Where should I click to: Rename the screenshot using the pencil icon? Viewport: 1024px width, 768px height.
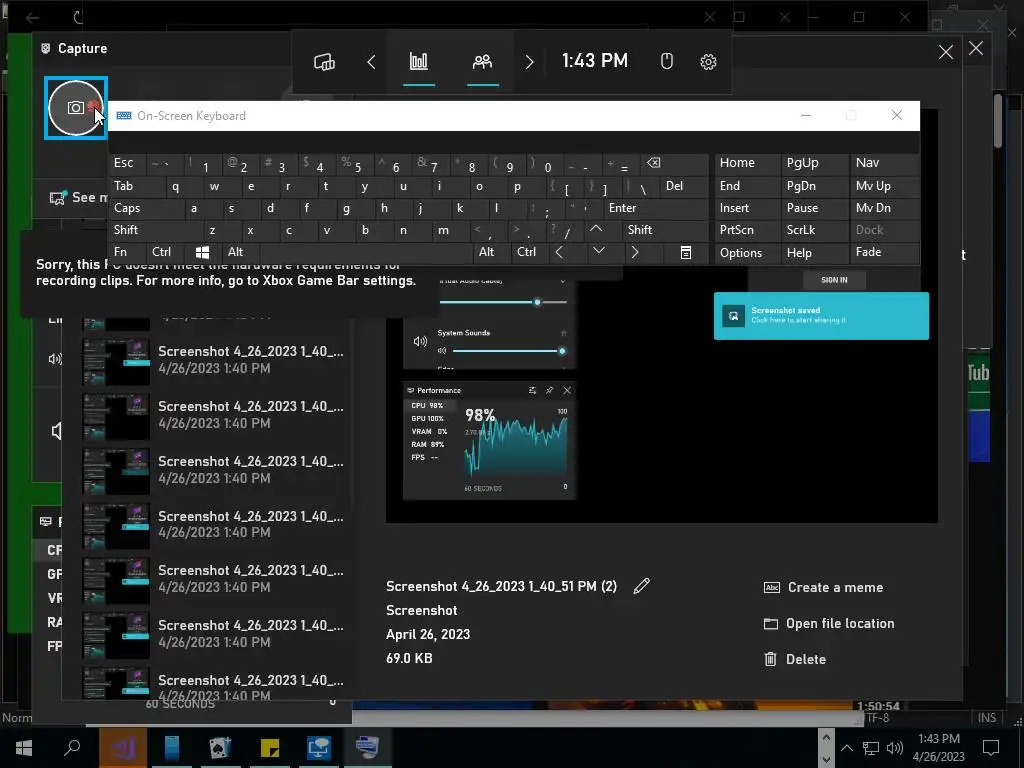641,586
